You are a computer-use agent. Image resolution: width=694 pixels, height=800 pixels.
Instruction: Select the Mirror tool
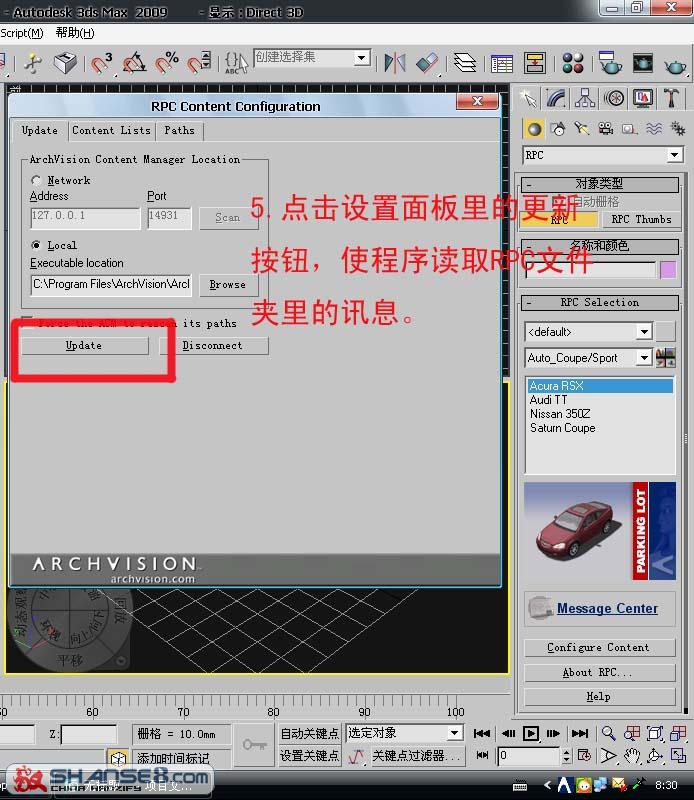pos(394,63)
